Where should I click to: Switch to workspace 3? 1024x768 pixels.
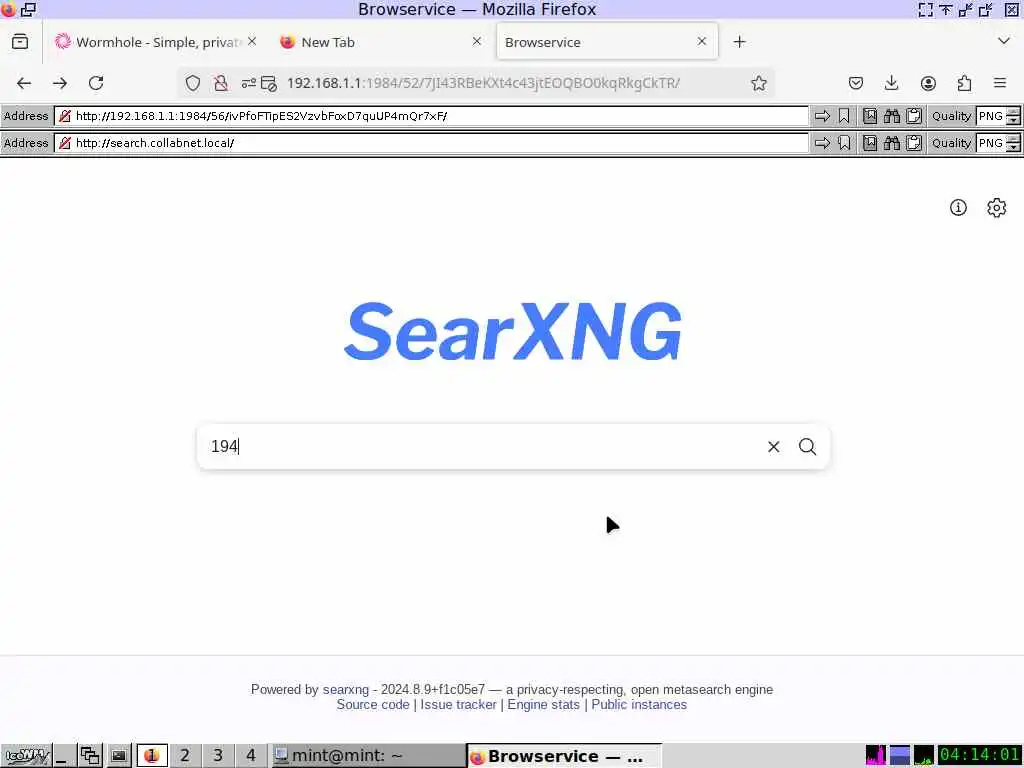click(217, 756)
